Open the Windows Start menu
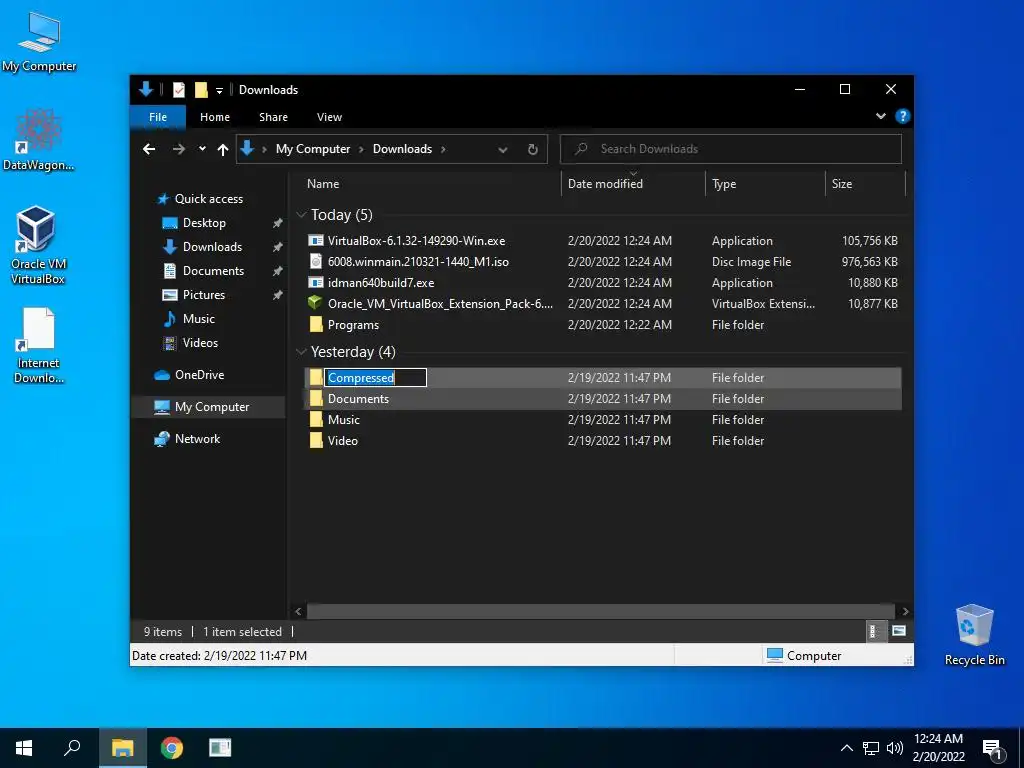 [24, 748]
